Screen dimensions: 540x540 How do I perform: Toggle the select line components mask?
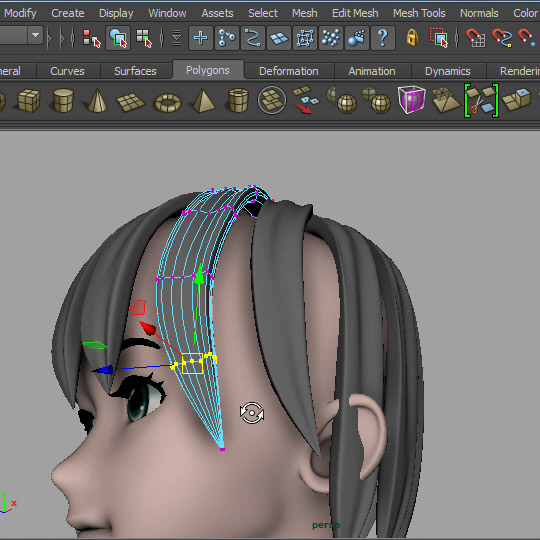click(252, 38)
